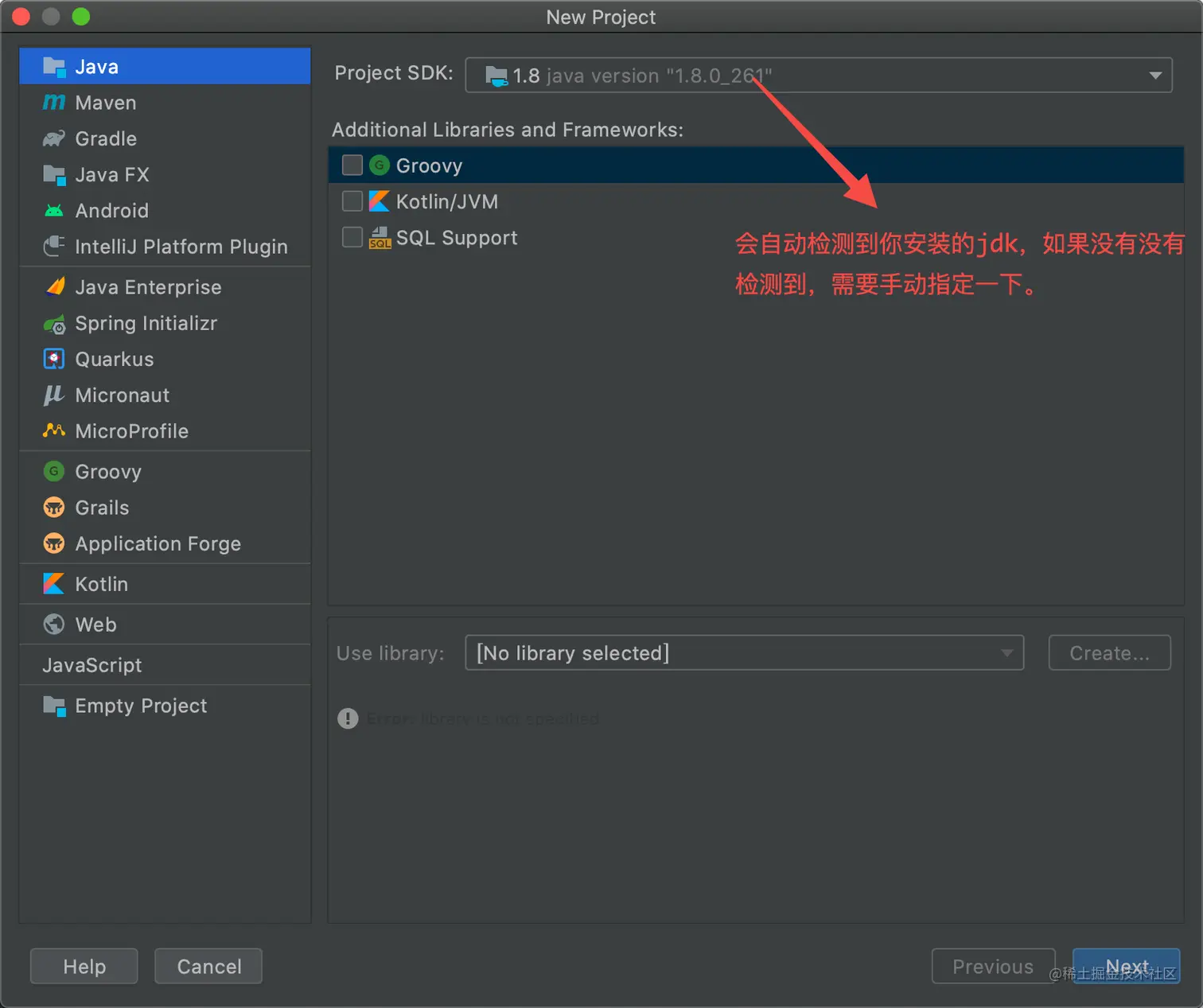Image resolution: width=1203 pixels, height=1008 pixels.
Task: Cancel the New Project dialog
Action: 208,967
